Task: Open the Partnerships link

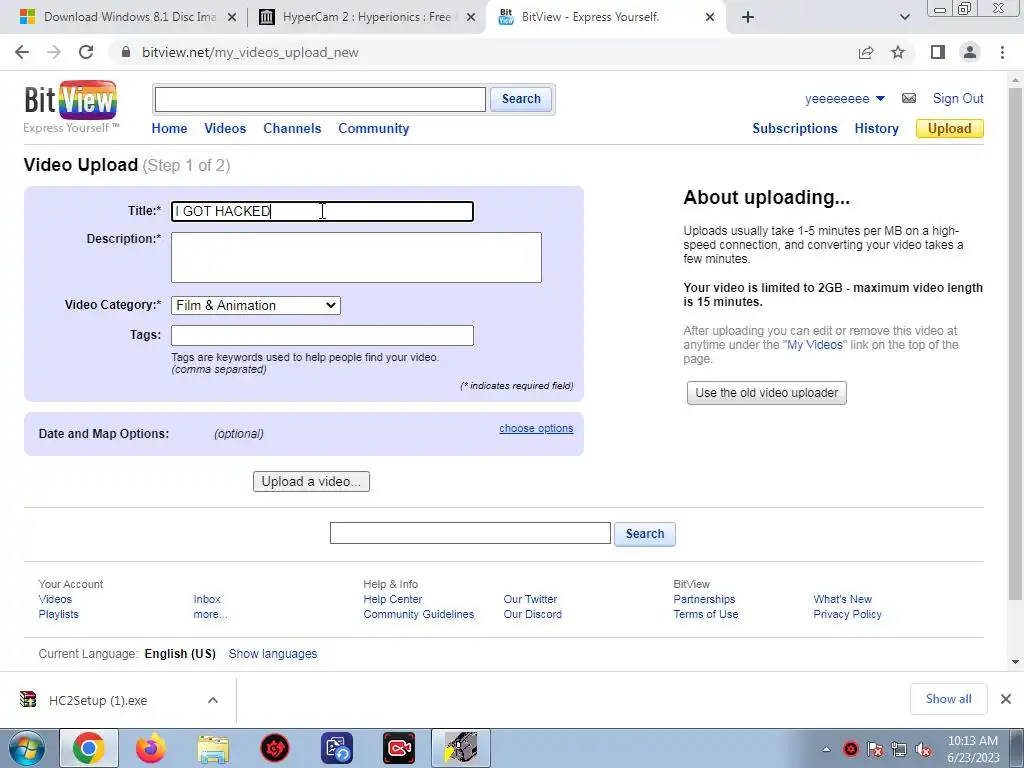Action: pos(704,599)
